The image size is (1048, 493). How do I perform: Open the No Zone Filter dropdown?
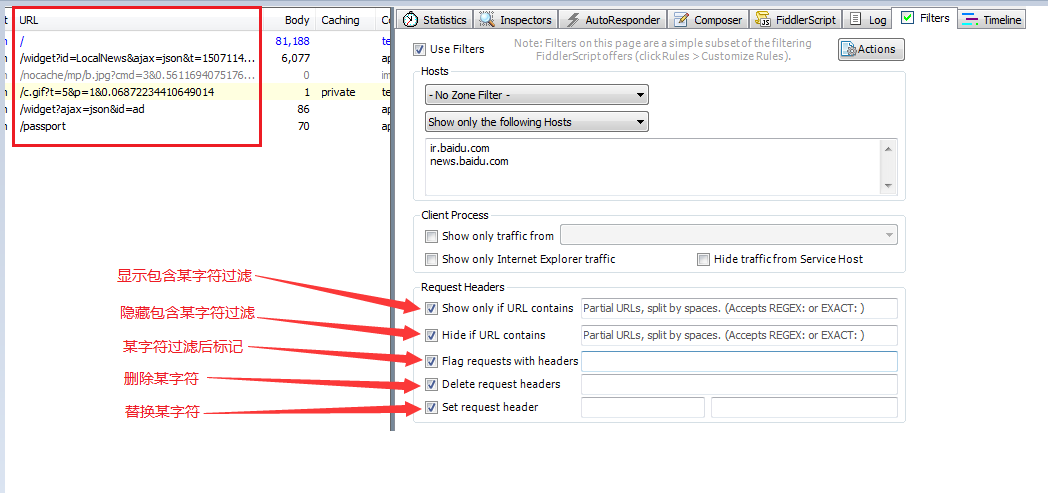(x=537, y=95)
